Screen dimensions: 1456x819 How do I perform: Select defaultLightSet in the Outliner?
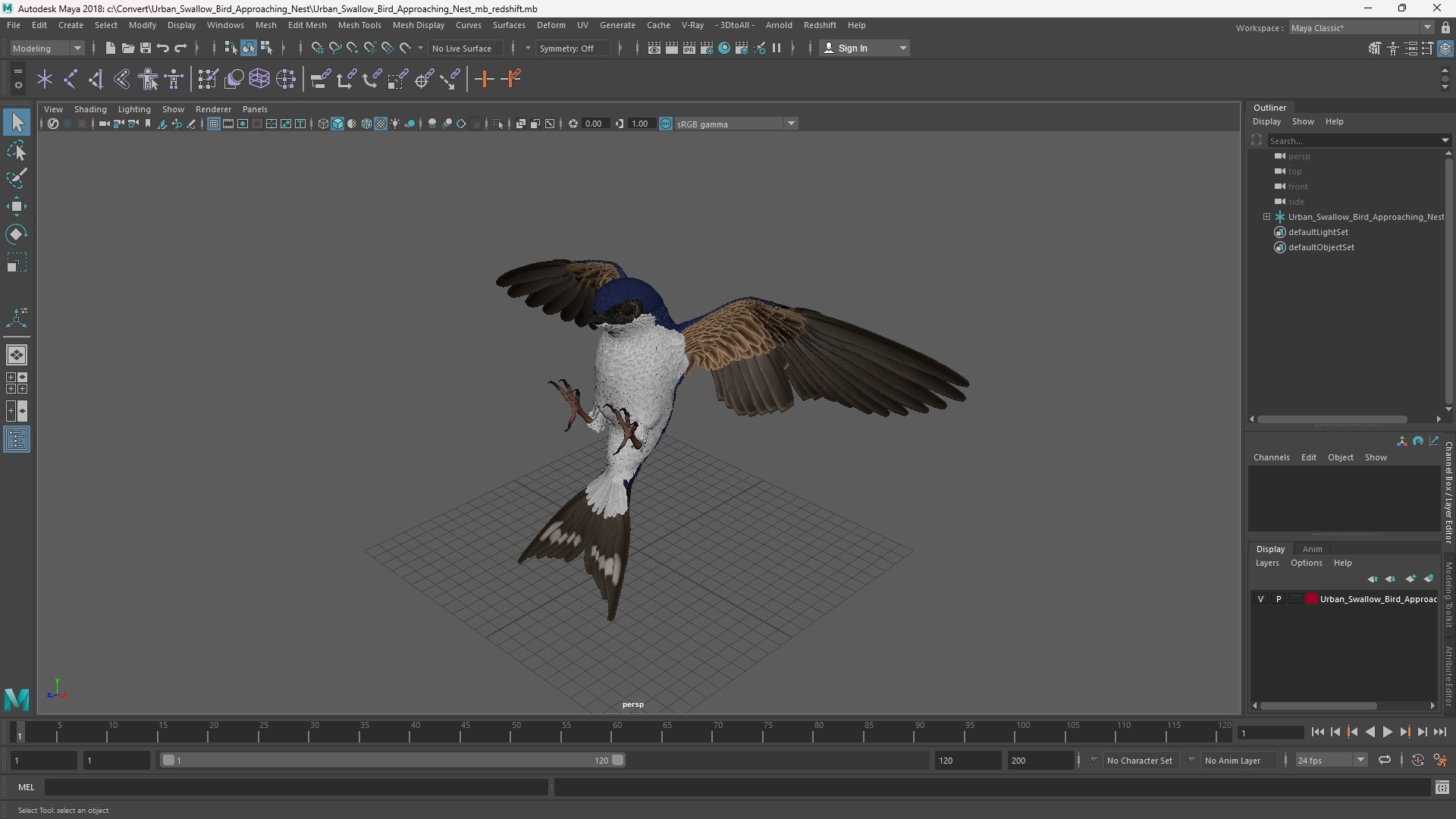[x=1318, y=232]
